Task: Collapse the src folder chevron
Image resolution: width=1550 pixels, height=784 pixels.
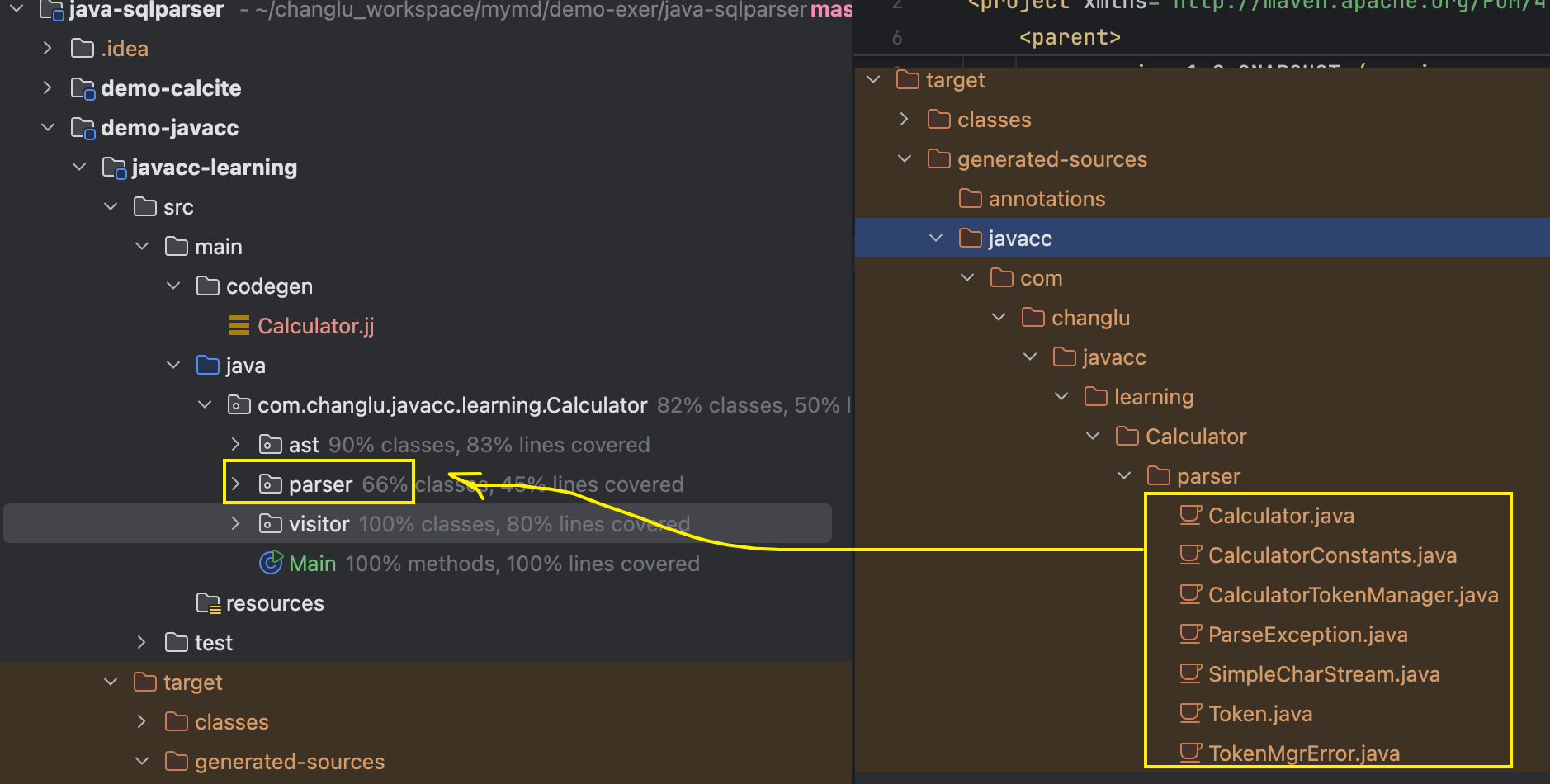Action: (x=111, y=207)
